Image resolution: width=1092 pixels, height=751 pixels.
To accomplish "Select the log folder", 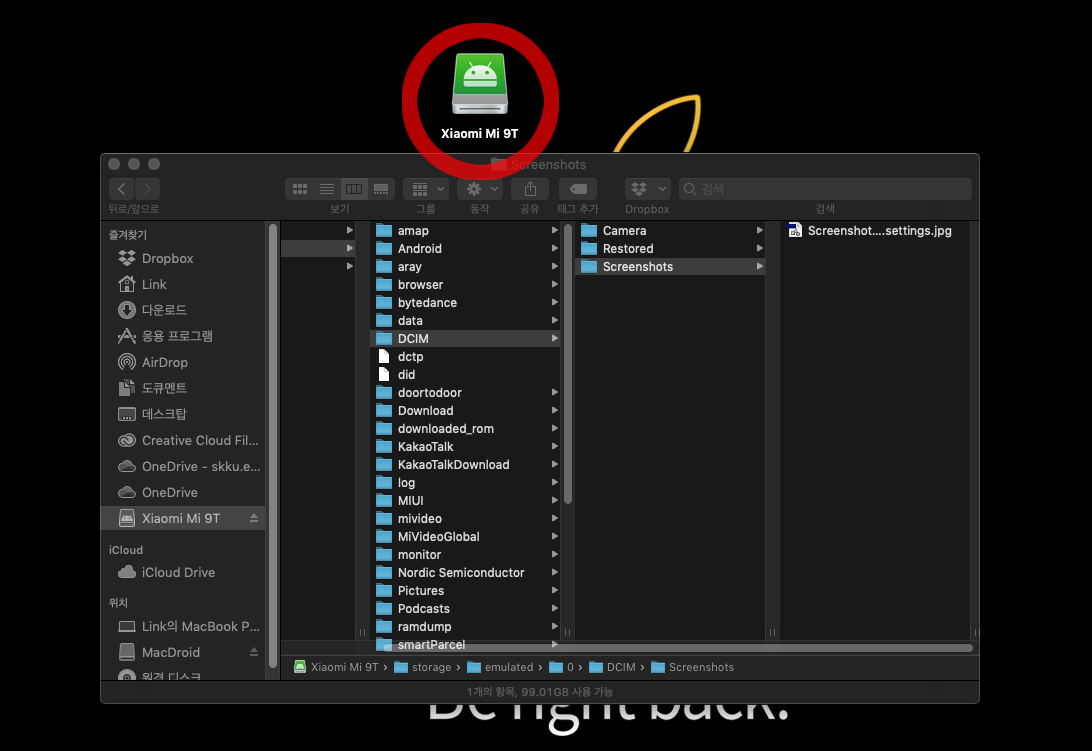I will [x=465, y=483].
